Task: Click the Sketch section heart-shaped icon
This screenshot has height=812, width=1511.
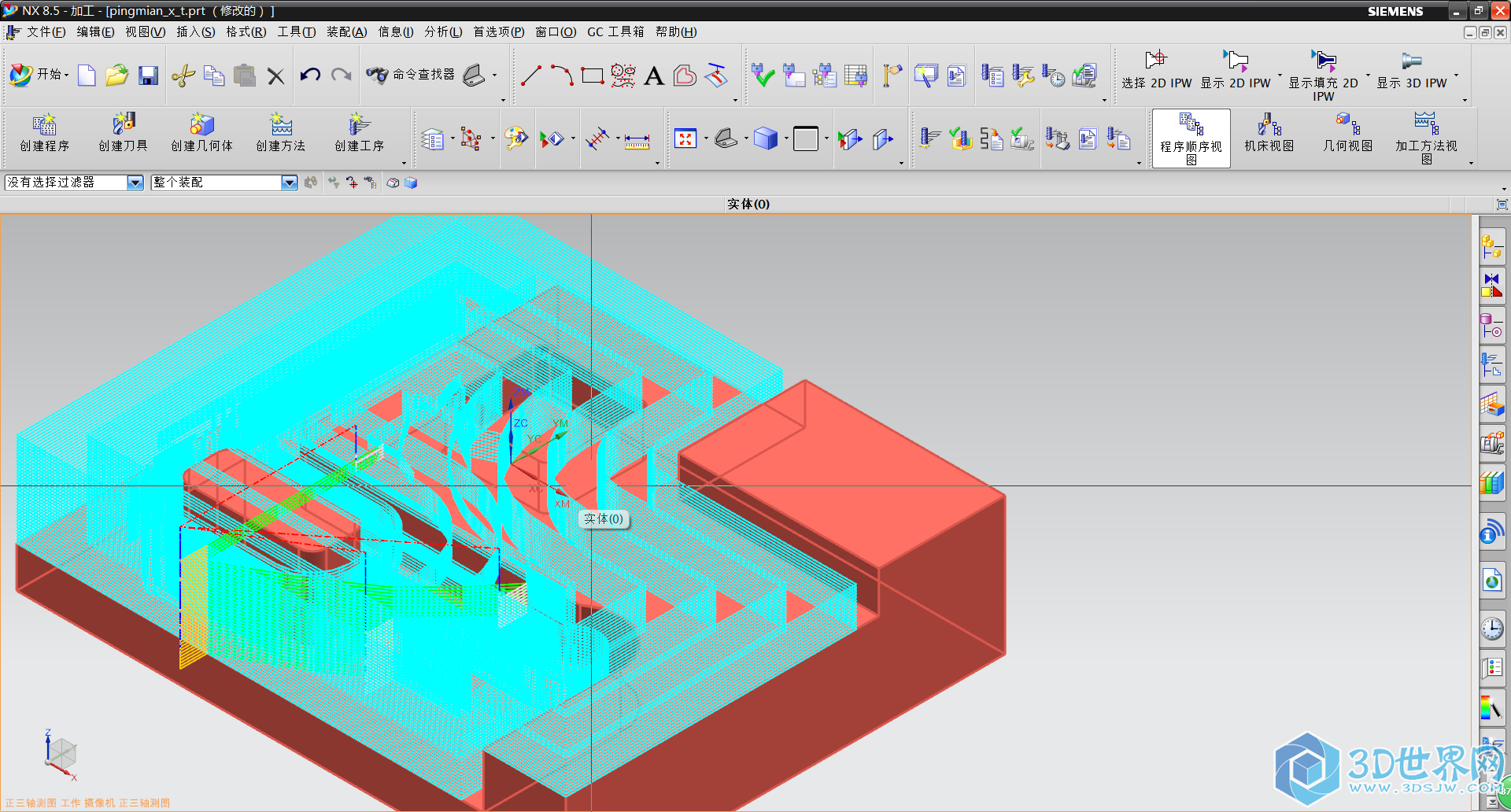Action: point(685,76)
